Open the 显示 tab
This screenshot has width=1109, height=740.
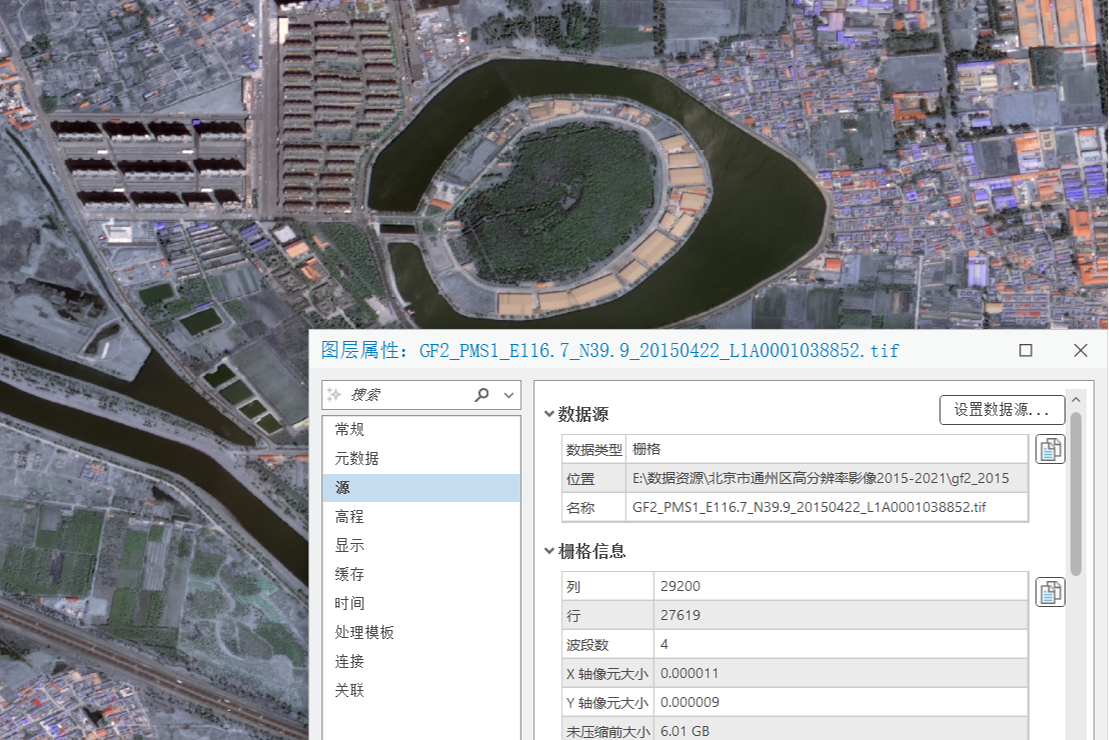(422, 545)
